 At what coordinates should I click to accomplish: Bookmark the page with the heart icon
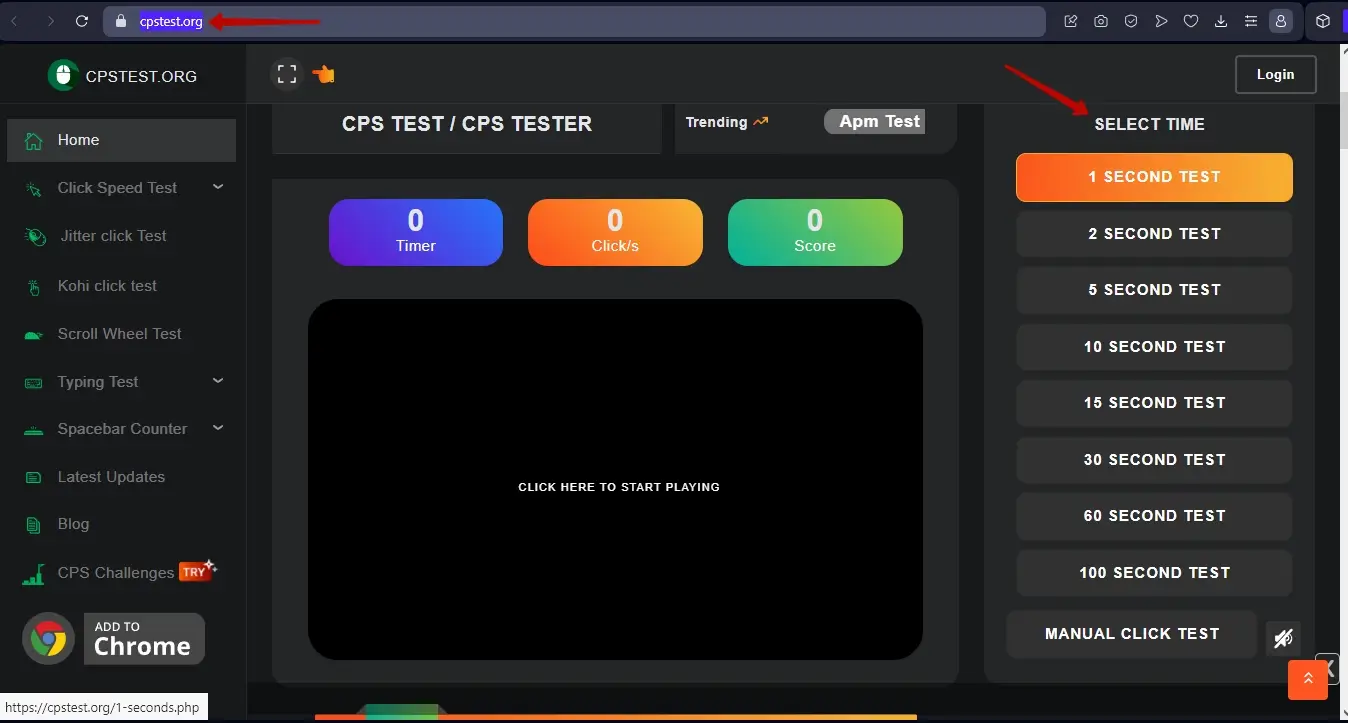[x=1191, y=21]
